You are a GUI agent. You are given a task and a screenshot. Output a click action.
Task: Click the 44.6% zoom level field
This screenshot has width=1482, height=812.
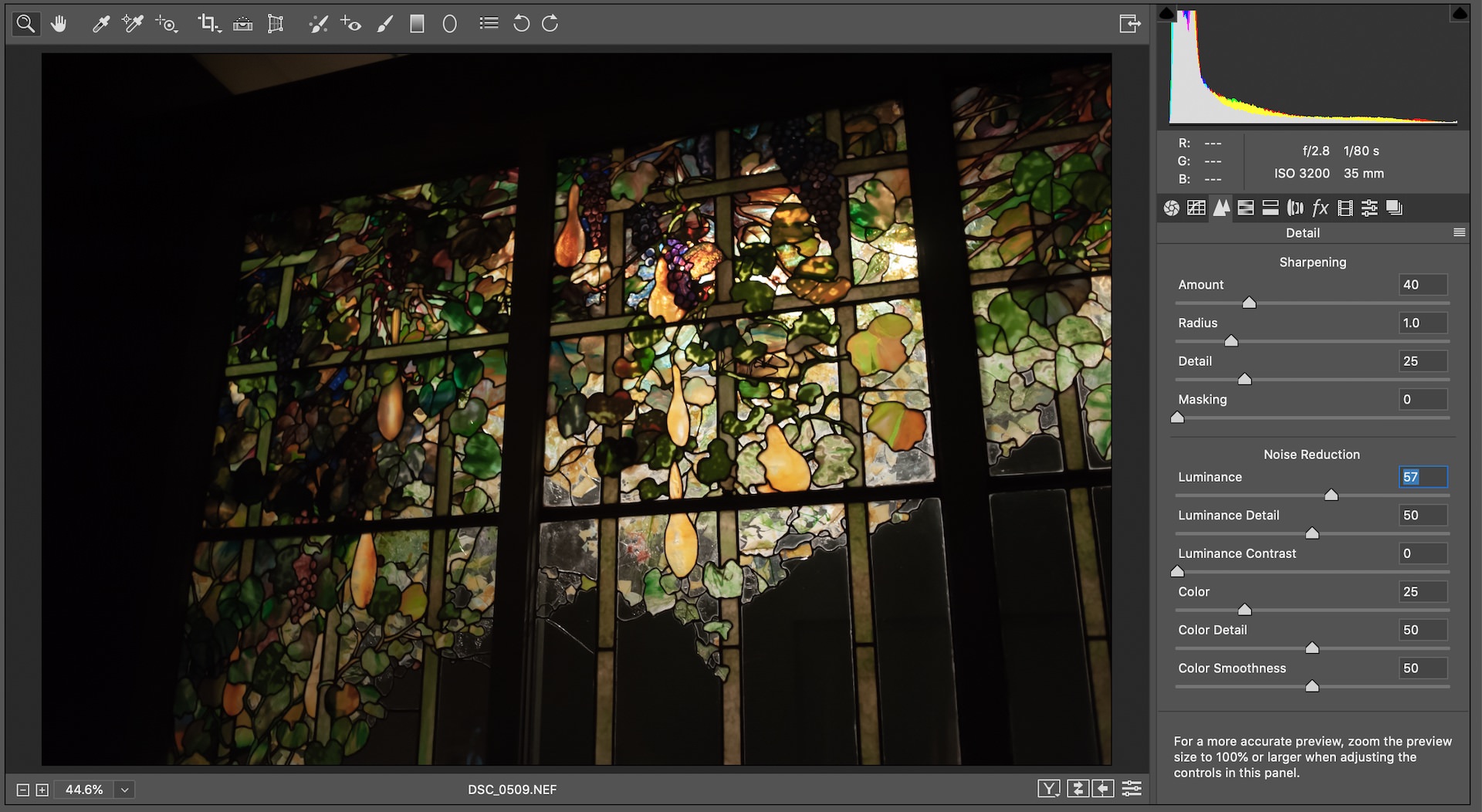pyautogui.click(x=84, y=790)
